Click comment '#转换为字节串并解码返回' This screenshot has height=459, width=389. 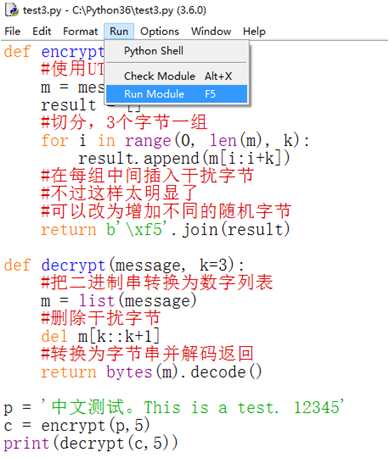[x=147, y=353]
